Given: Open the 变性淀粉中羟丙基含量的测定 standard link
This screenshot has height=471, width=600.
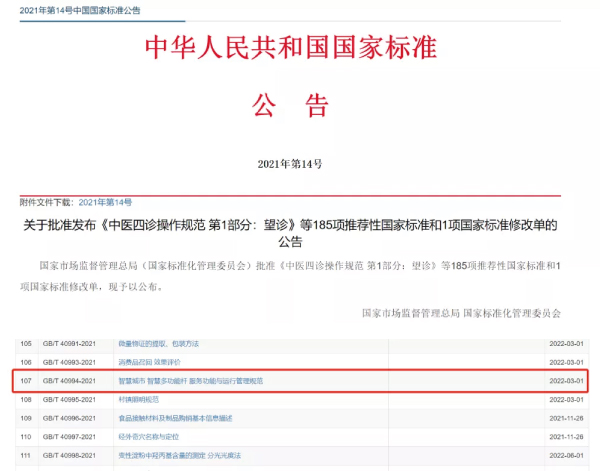Looking at the screenshot, I should (x=179, y=456).
